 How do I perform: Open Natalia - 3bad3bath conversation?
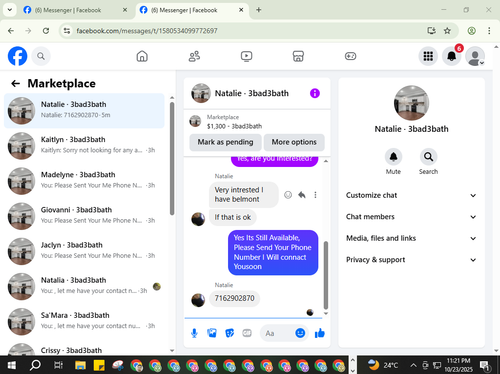tap(84, 286)
